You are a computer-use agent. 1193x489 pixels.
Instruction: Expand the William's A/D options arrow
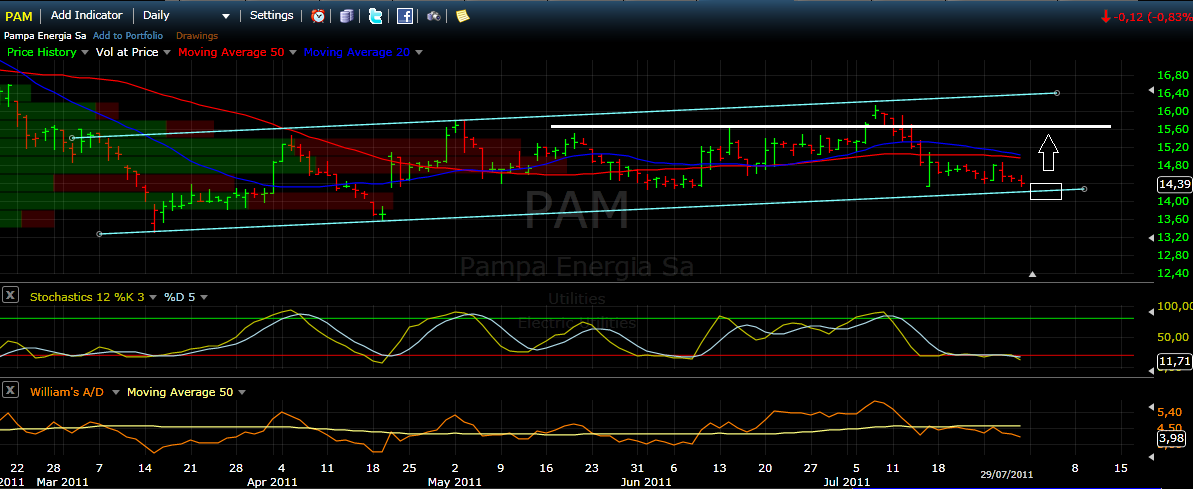point(116,392)
